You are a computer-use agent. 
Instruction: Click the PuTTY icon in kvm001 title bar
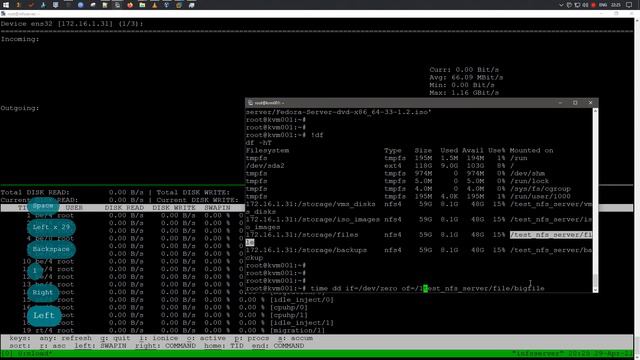[x=250, y=103]
